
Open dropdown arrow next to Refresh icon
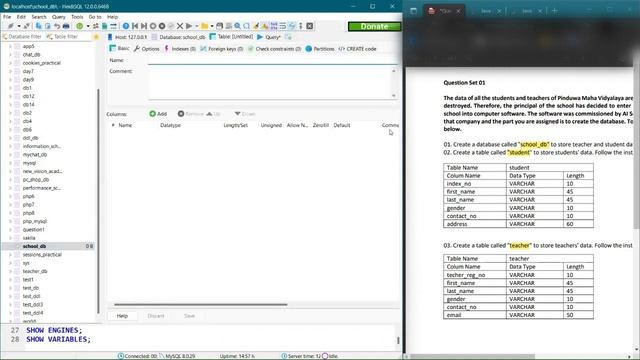click(88, 26)
